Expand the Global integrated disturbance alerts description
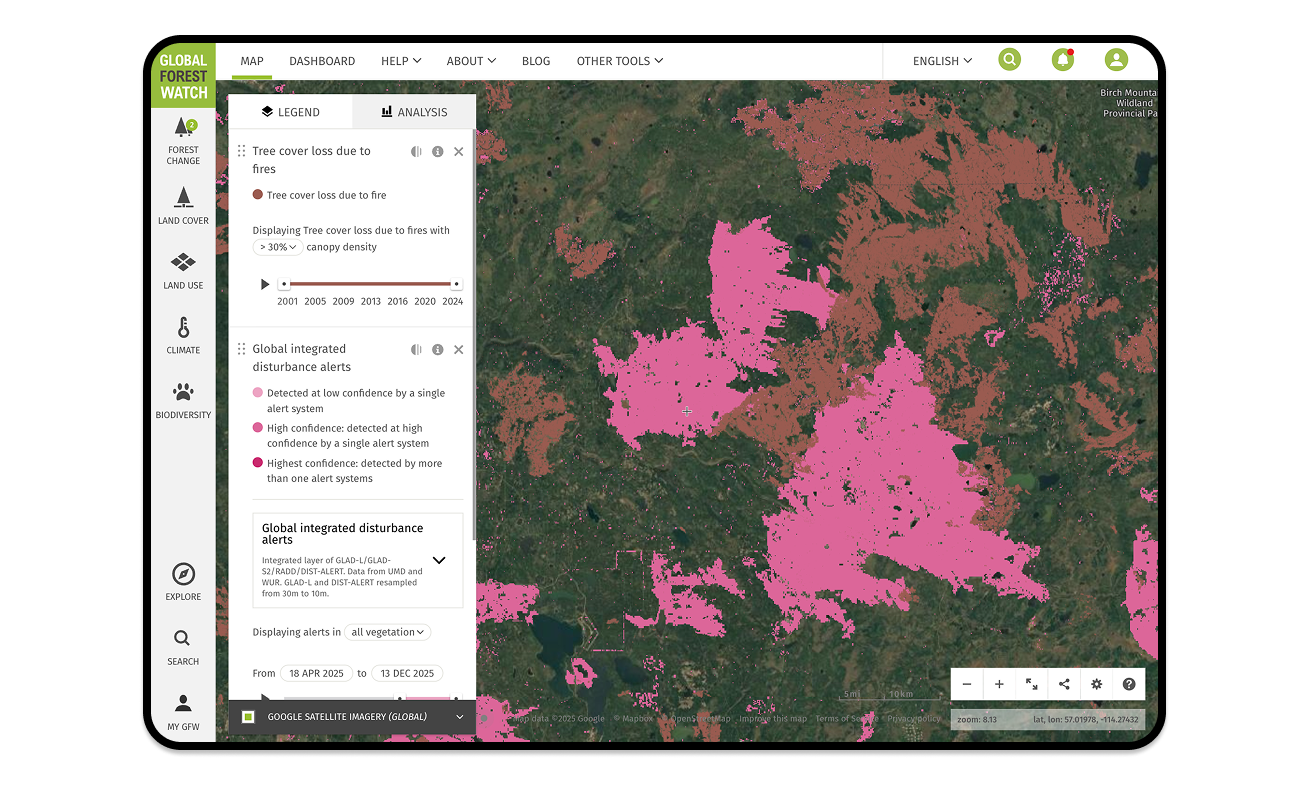Viewport: 1310px width, 788px height. (x=438, y=560)
